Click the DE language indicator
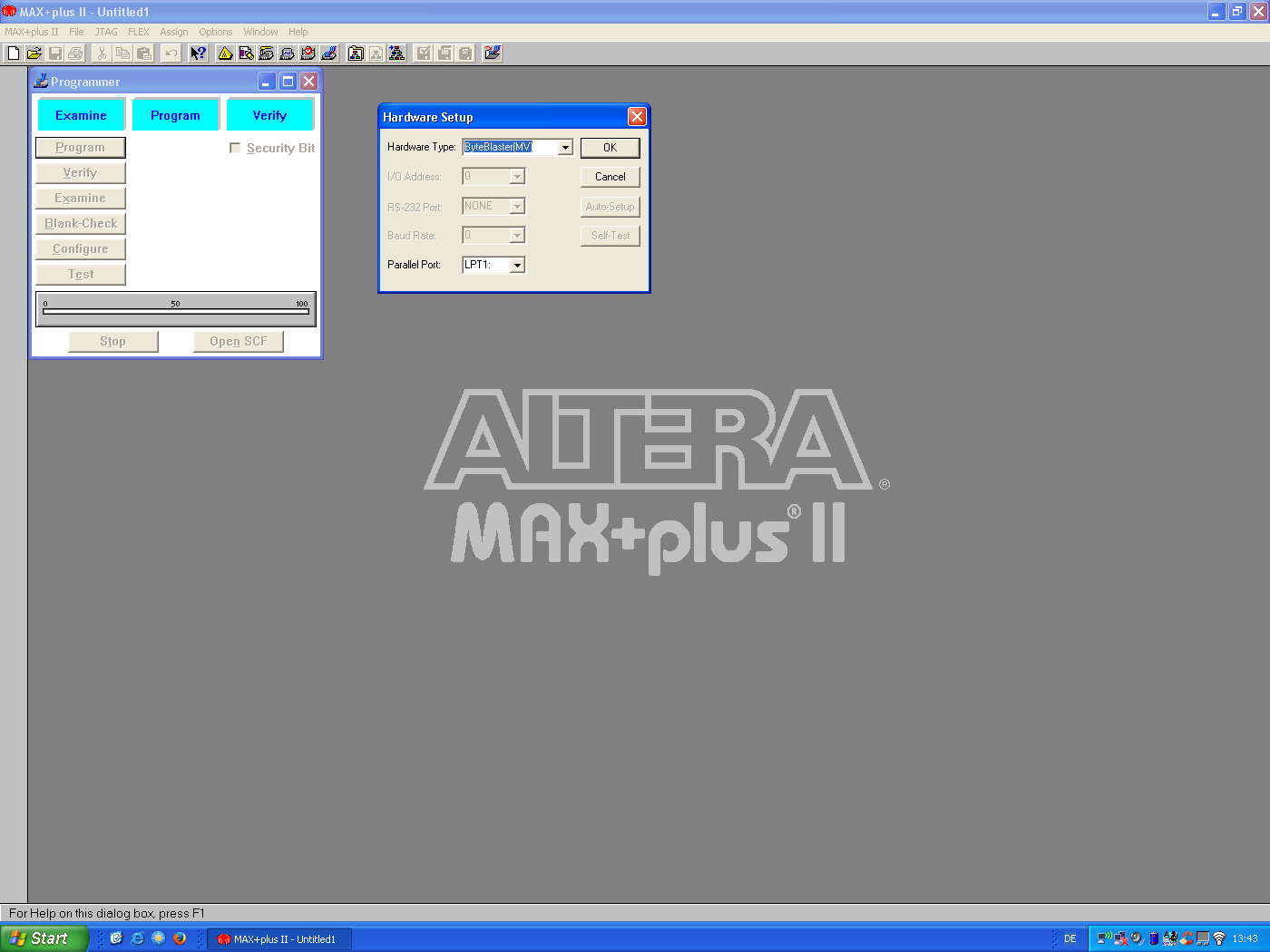The image size is (1270, 952). tap(1070, 938)
